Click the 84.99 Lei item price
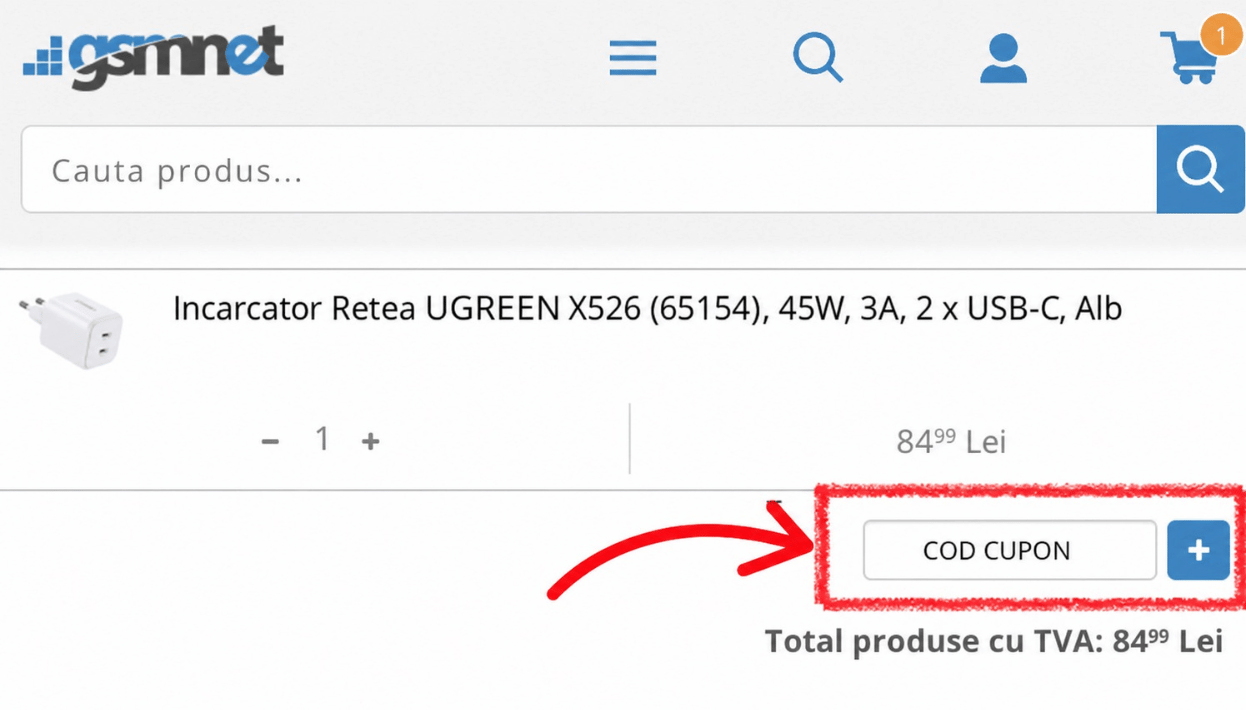1246x710 pixels. pos(950,441)
